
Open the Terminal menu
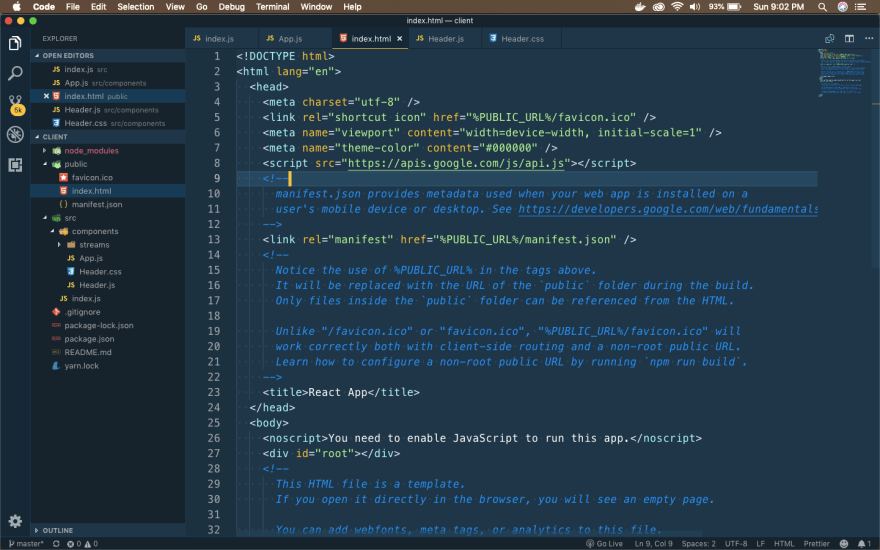coord(272,7)
